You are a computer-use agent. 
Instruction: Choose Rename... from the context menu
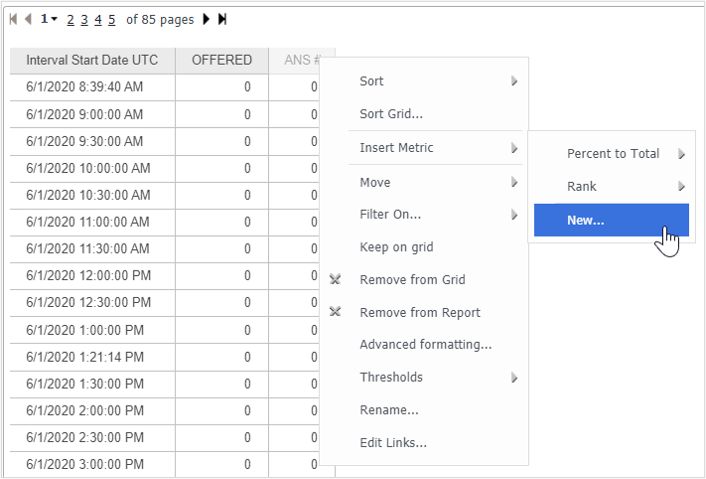tap(388, 410)
